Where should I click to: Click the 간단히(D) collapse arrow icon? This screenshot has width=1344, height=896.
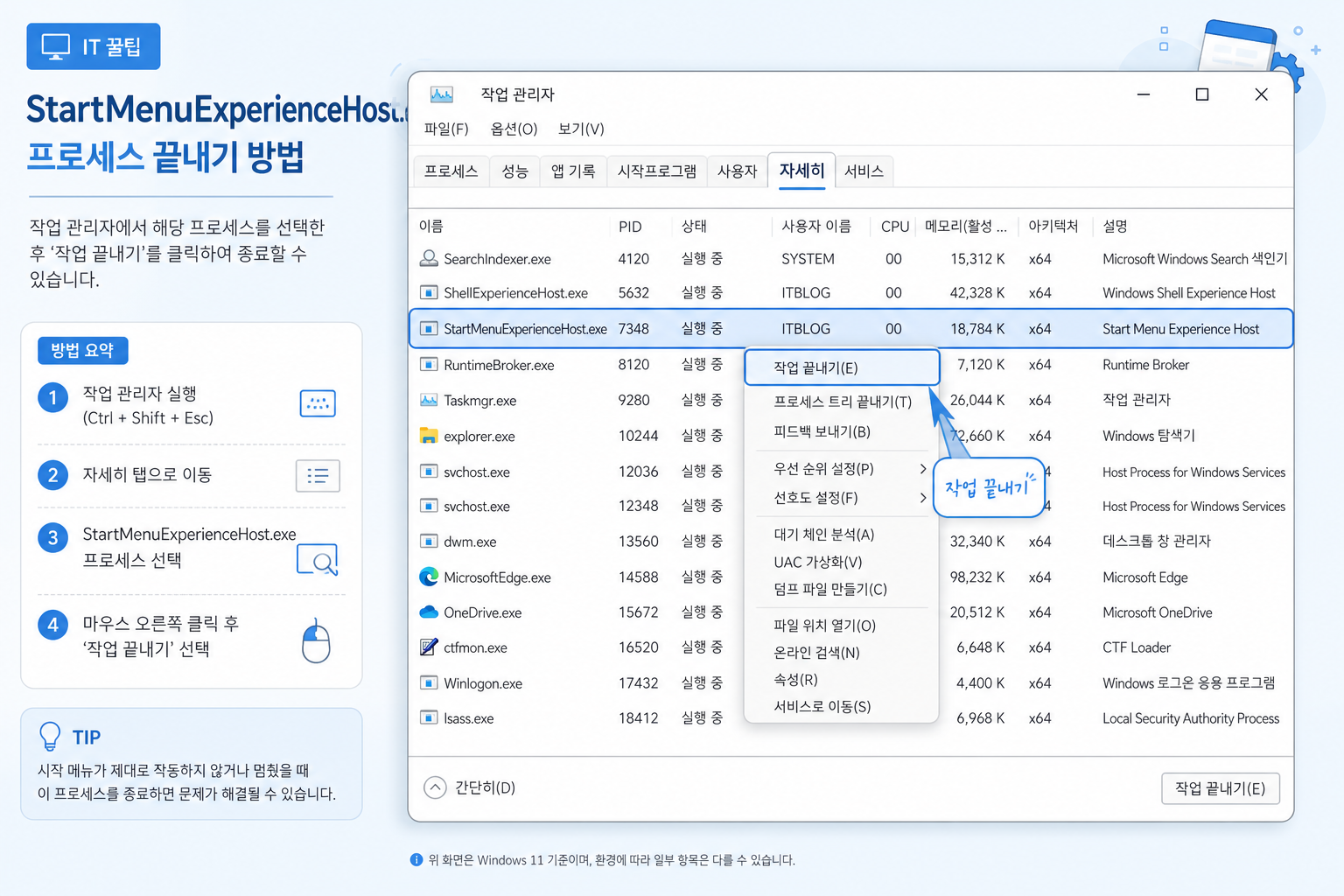[435, 787]
